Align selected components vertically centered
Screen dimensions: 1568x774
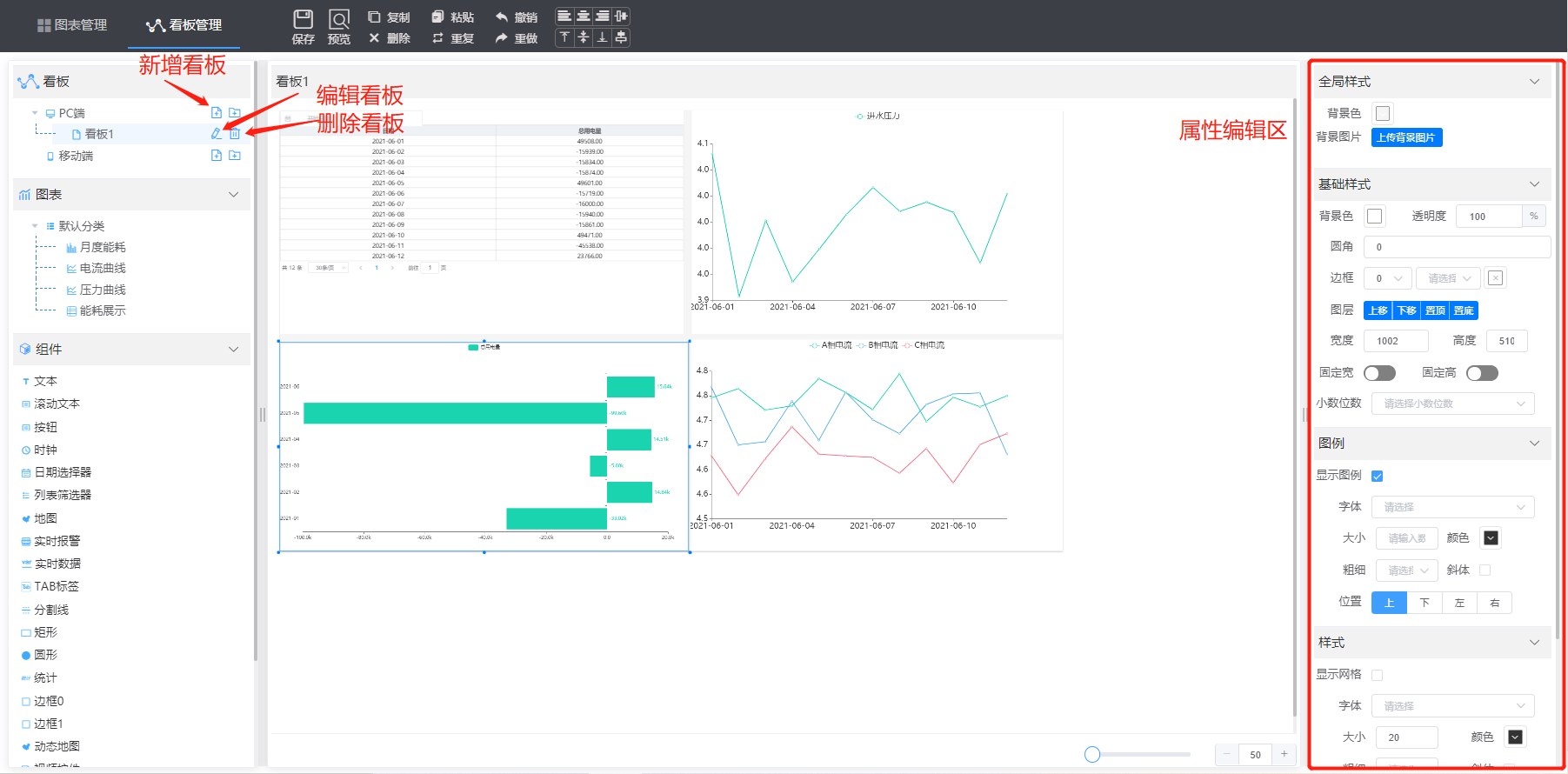tap(584, 37)
